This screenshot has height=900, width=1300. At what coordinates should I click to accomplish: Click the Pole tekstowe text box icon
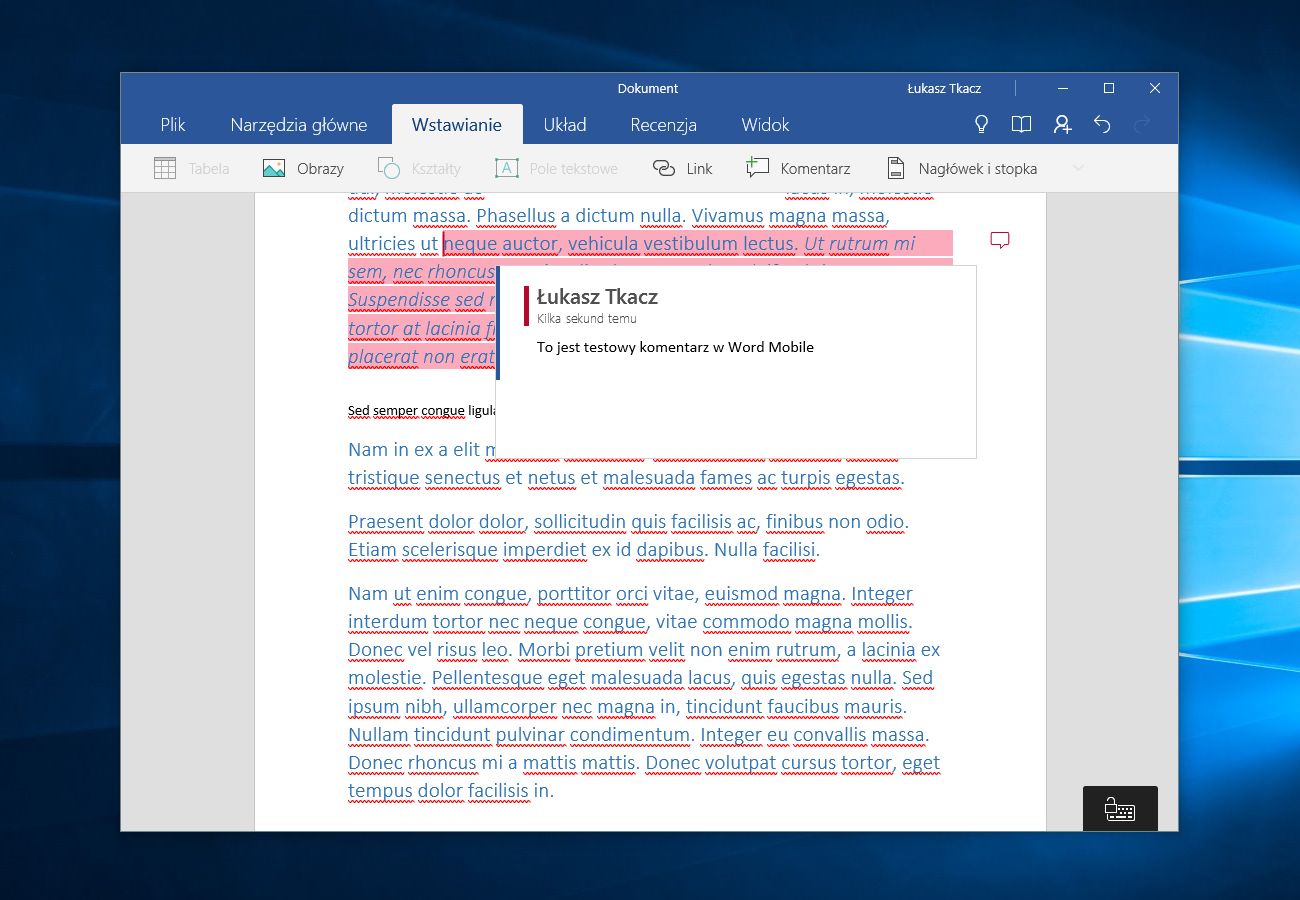507,169
